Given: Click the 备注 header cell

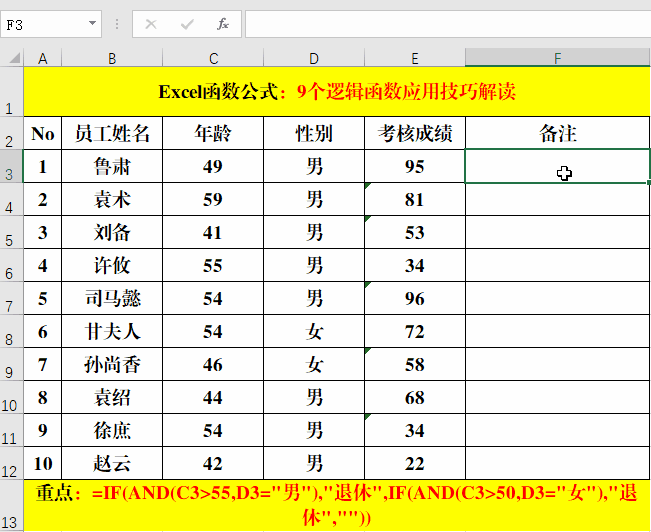Looking at the screenshot, I should pos(558,133).
